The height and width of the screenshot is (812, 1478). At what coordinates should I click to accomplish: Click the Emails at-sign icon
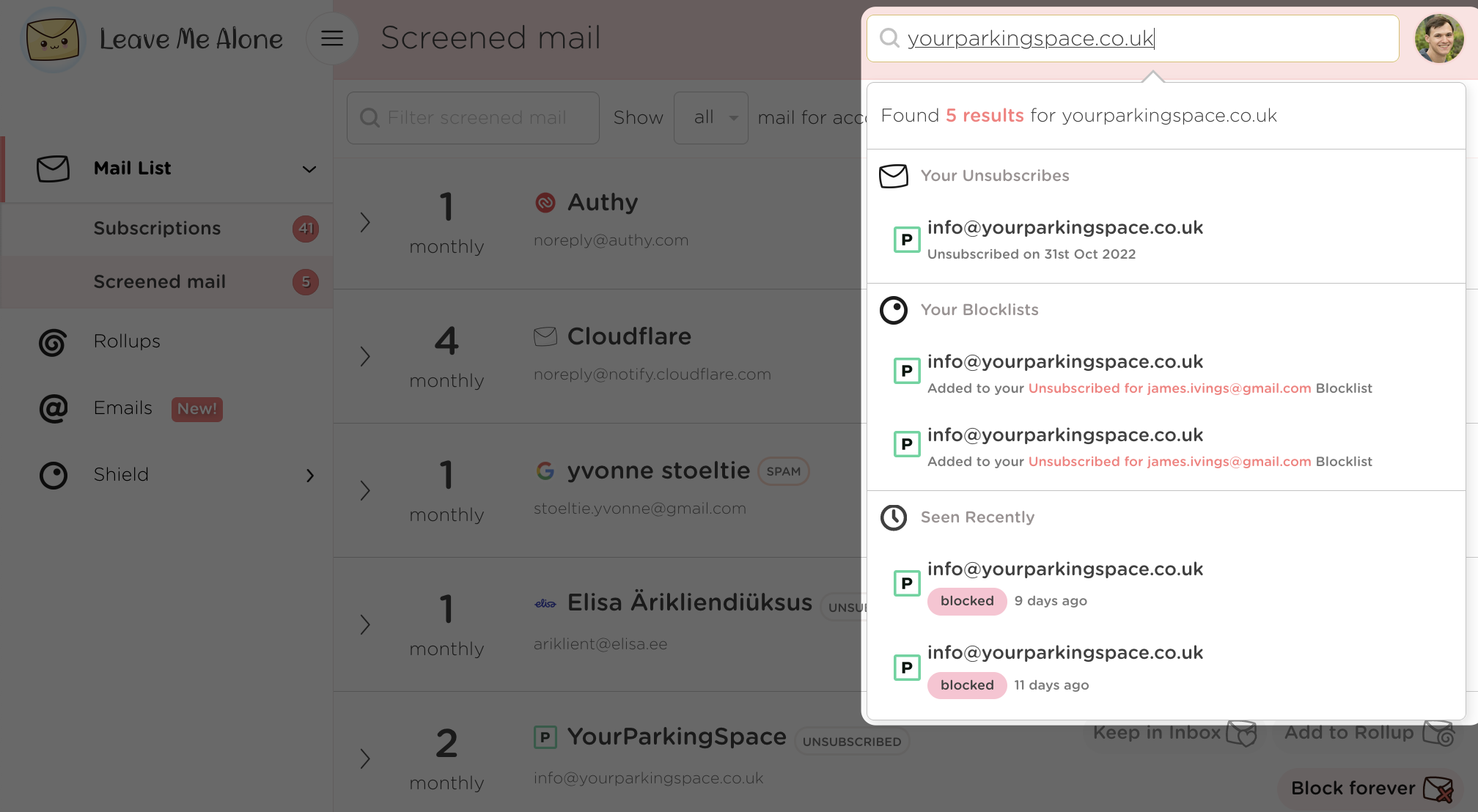pyautogui.click(x=53, y=409)
